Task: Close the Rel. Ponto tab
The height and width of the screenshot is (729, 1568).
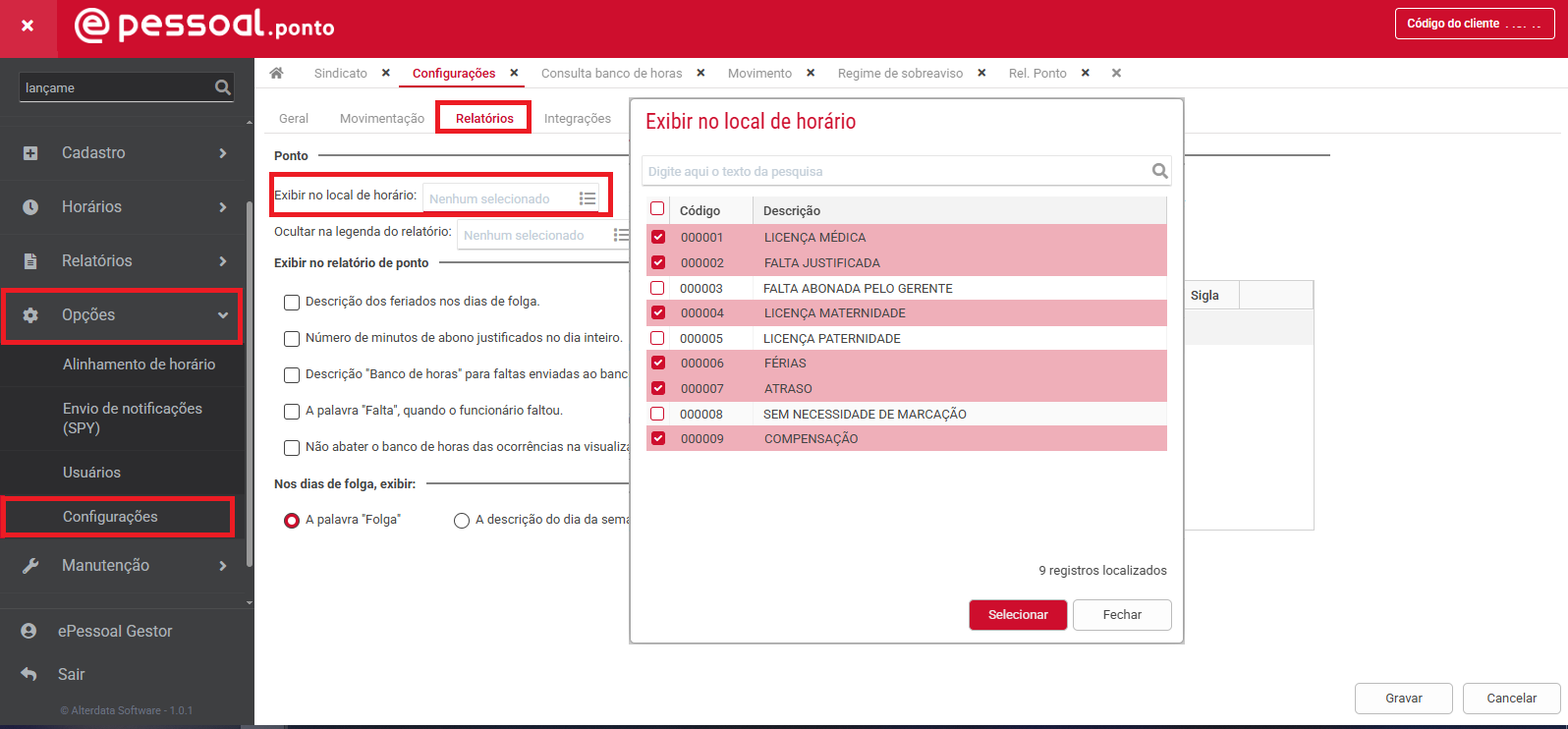Action: click(x=1086, y=73)
